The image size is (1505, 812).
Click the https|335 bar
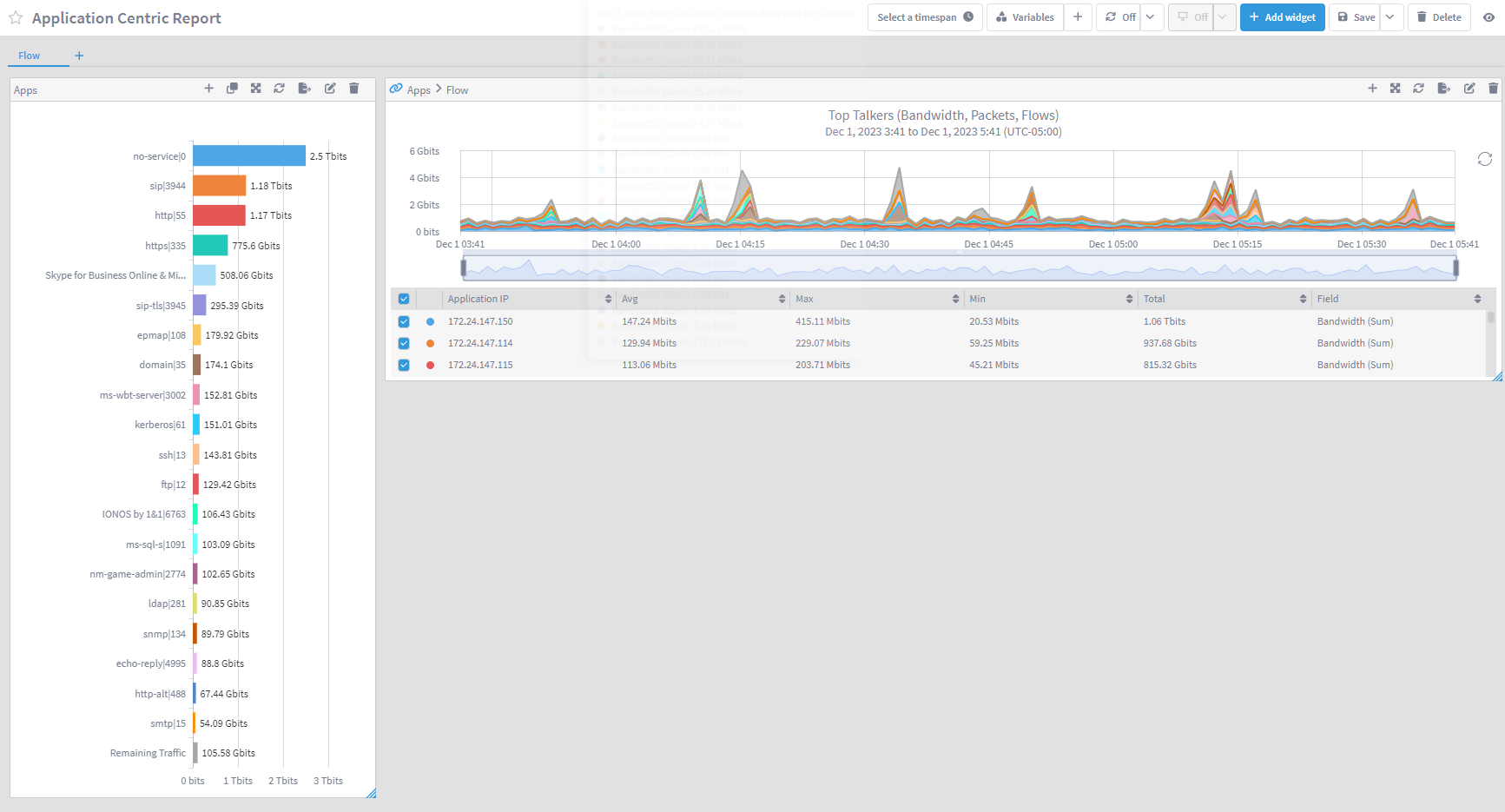210,245
